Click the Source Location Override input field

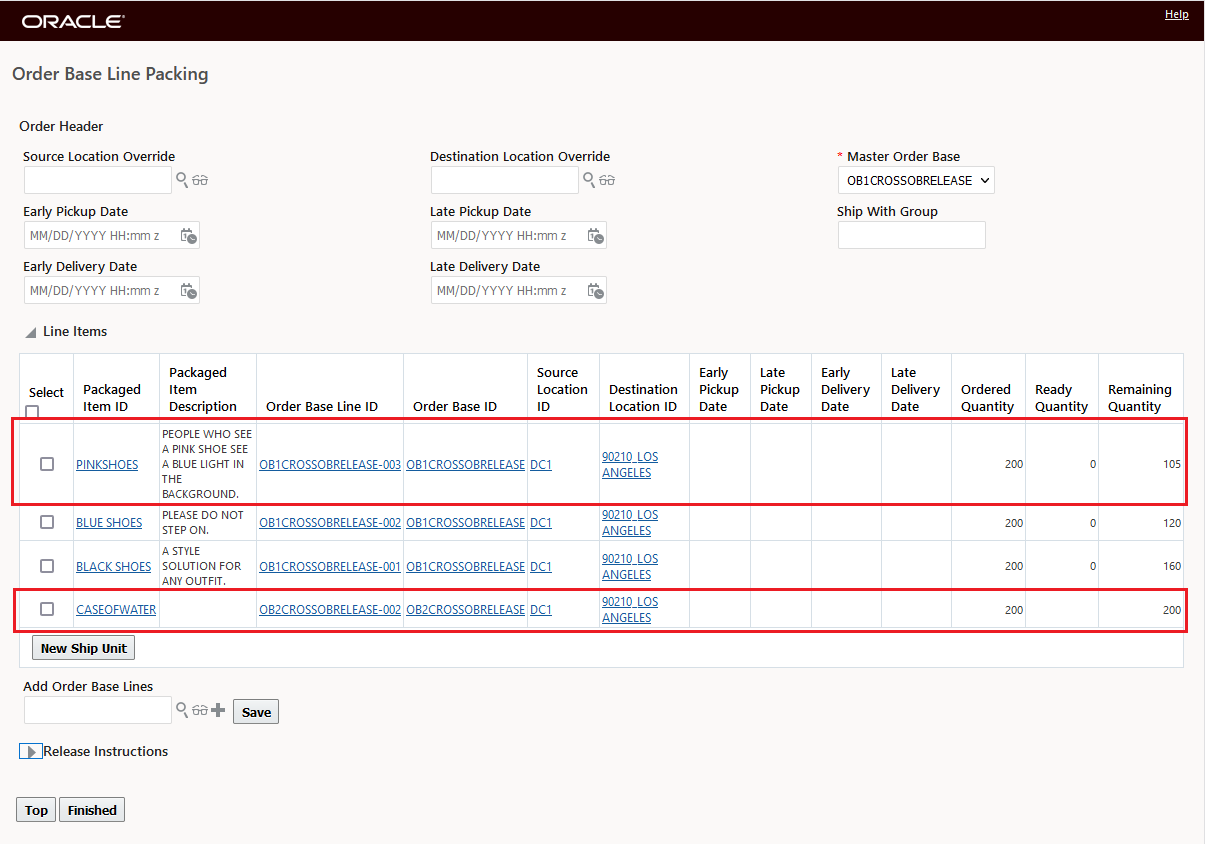pos(98,180)
